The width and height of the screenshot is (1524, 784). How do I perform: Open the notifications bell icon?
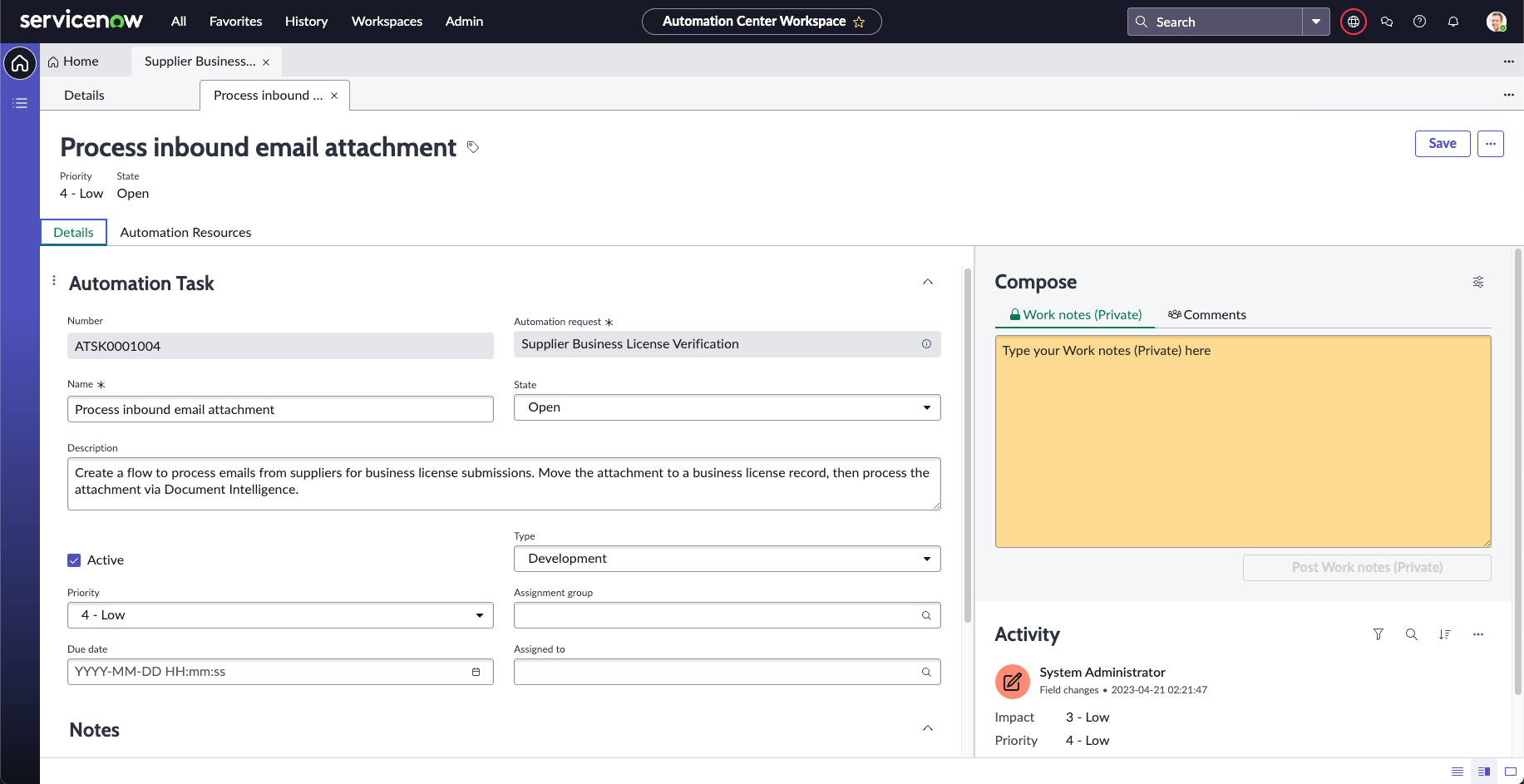pos(1453,22)
